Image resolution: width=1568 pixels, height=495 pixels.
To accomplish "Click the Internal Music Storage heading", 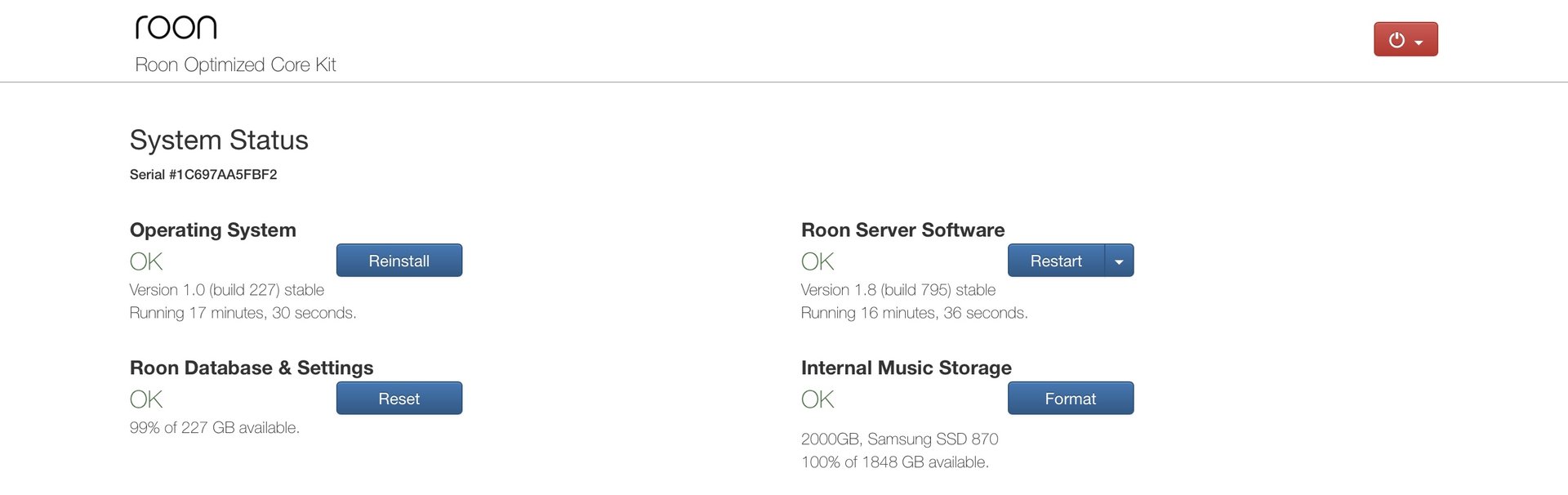I will pos(906,368).
